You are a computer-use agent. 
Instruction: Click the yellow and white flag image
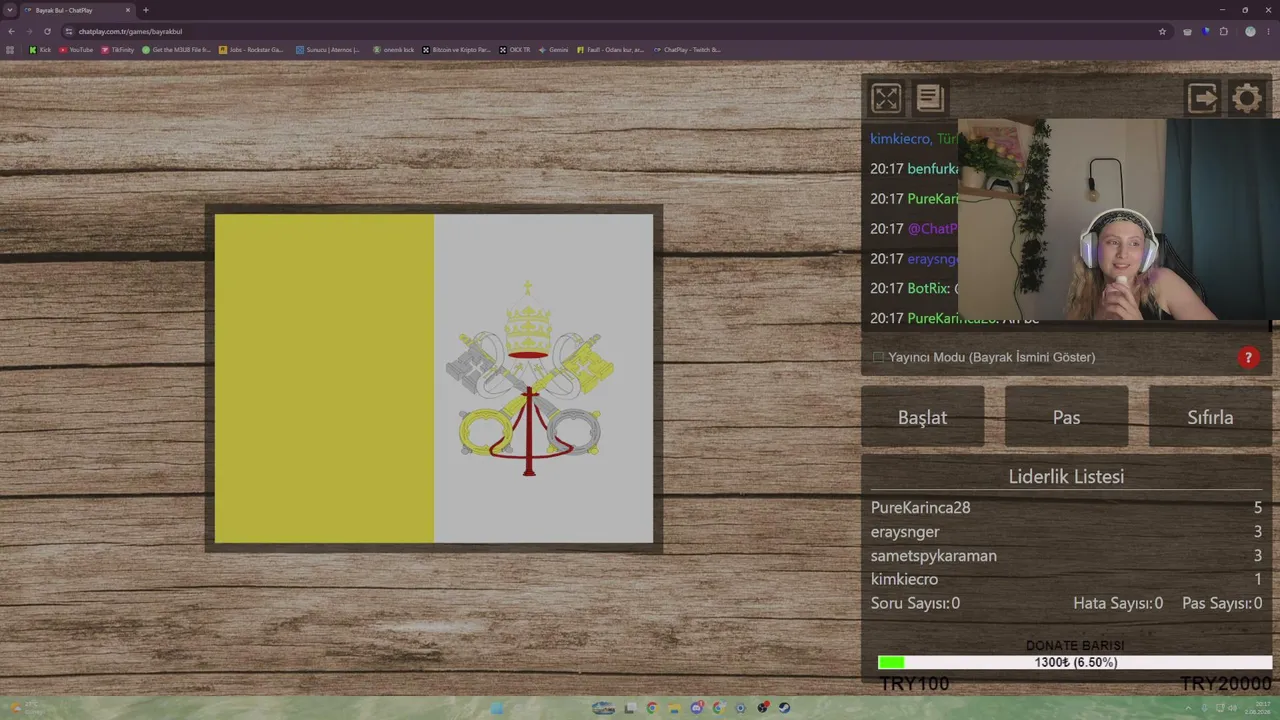click(x=434, y=379)
